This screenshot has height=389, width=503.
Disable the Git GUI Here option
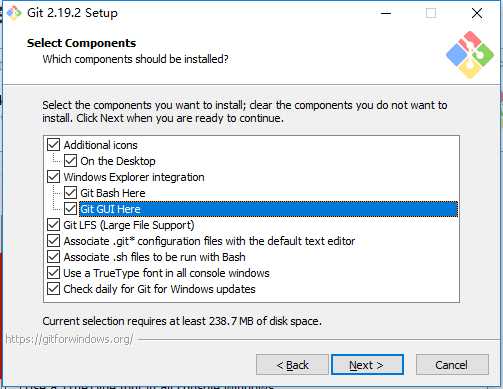click(x=70, y=209)
